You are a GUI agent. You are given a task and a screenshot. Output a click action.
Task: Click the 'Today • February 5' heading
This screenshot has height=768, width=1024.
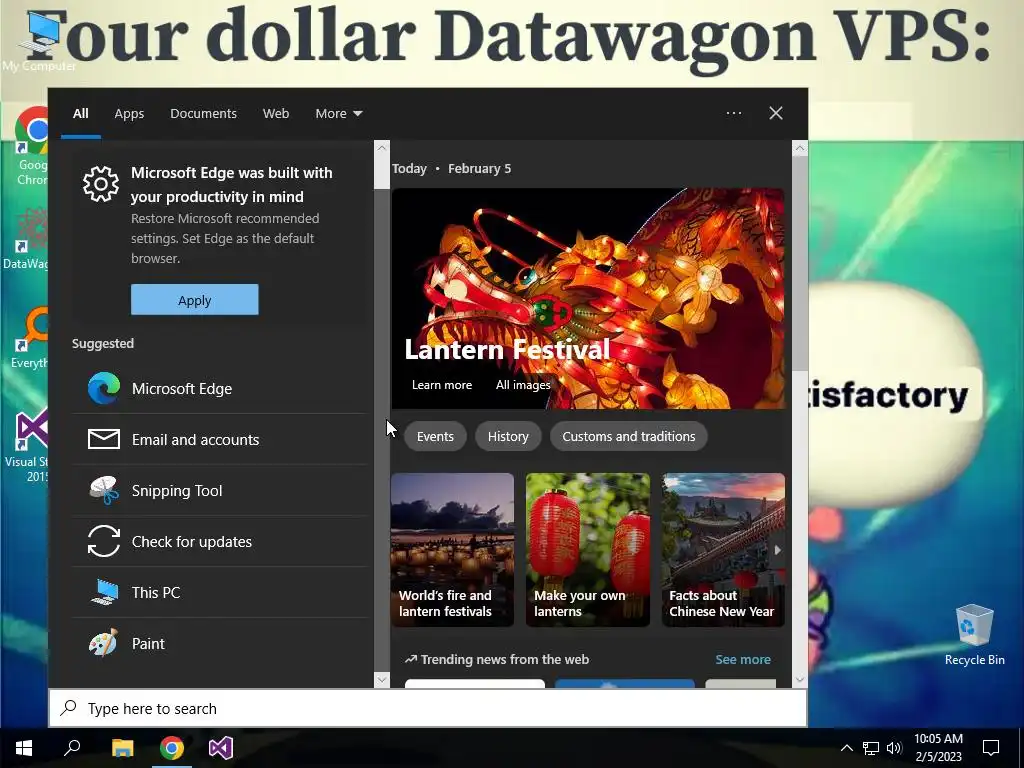[451, 168]
